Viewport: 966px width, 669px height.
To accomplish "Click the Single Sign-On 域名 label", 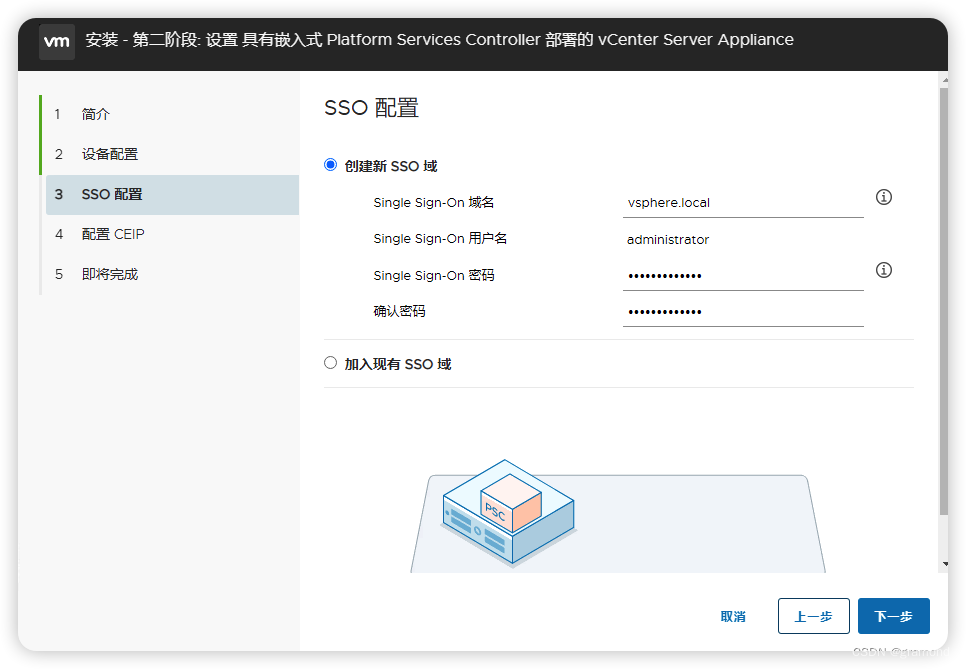I will tap(434, 203).
